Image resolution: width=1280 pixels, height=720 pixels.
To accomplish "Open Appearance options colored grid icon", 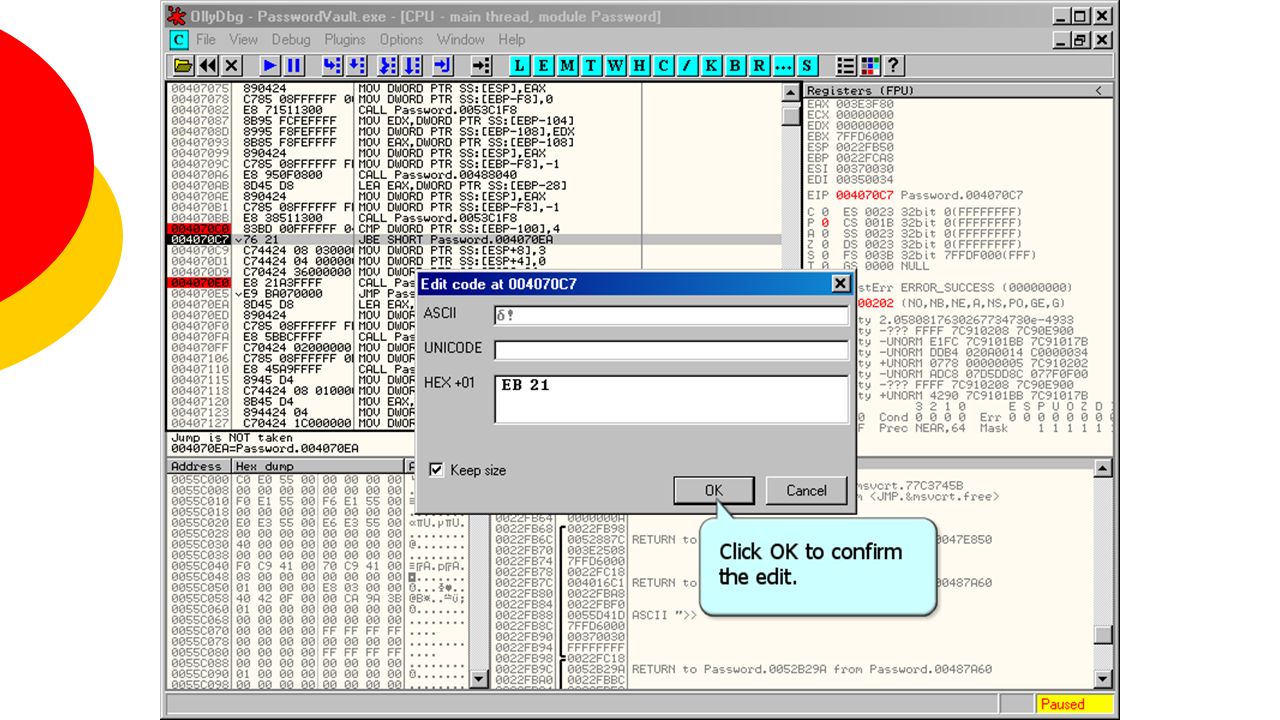I will [x=870, y=66].
